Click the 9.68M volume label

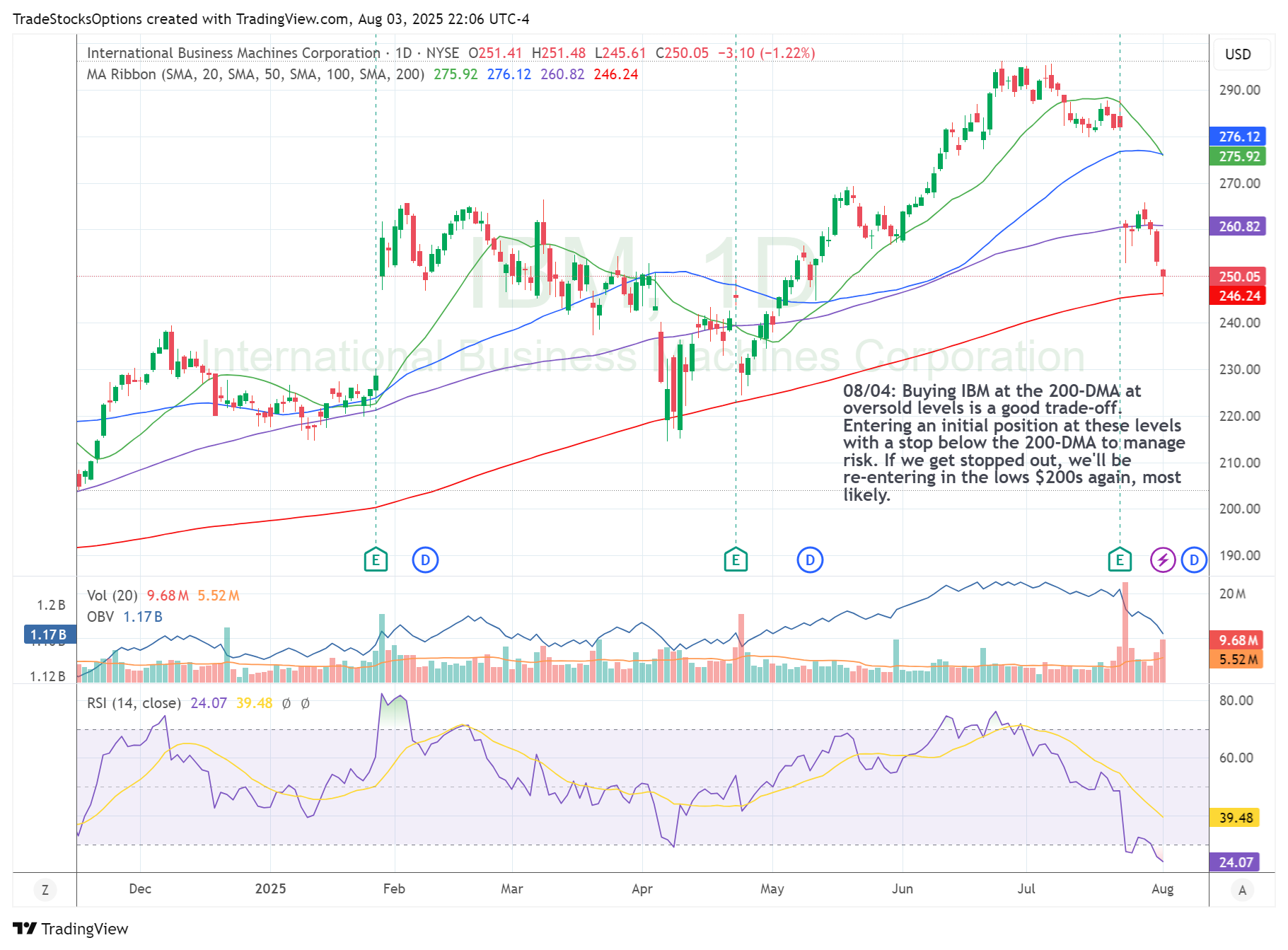point(1238,640)
